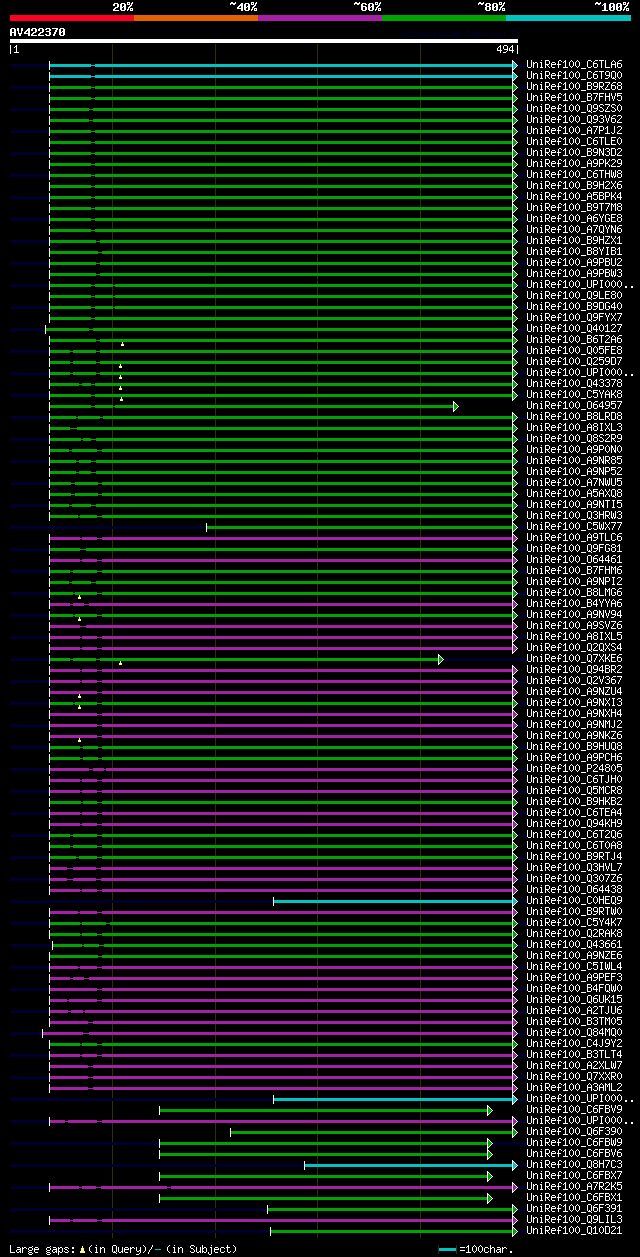Click label UniRef100_A7NWU5

point(574,483)
